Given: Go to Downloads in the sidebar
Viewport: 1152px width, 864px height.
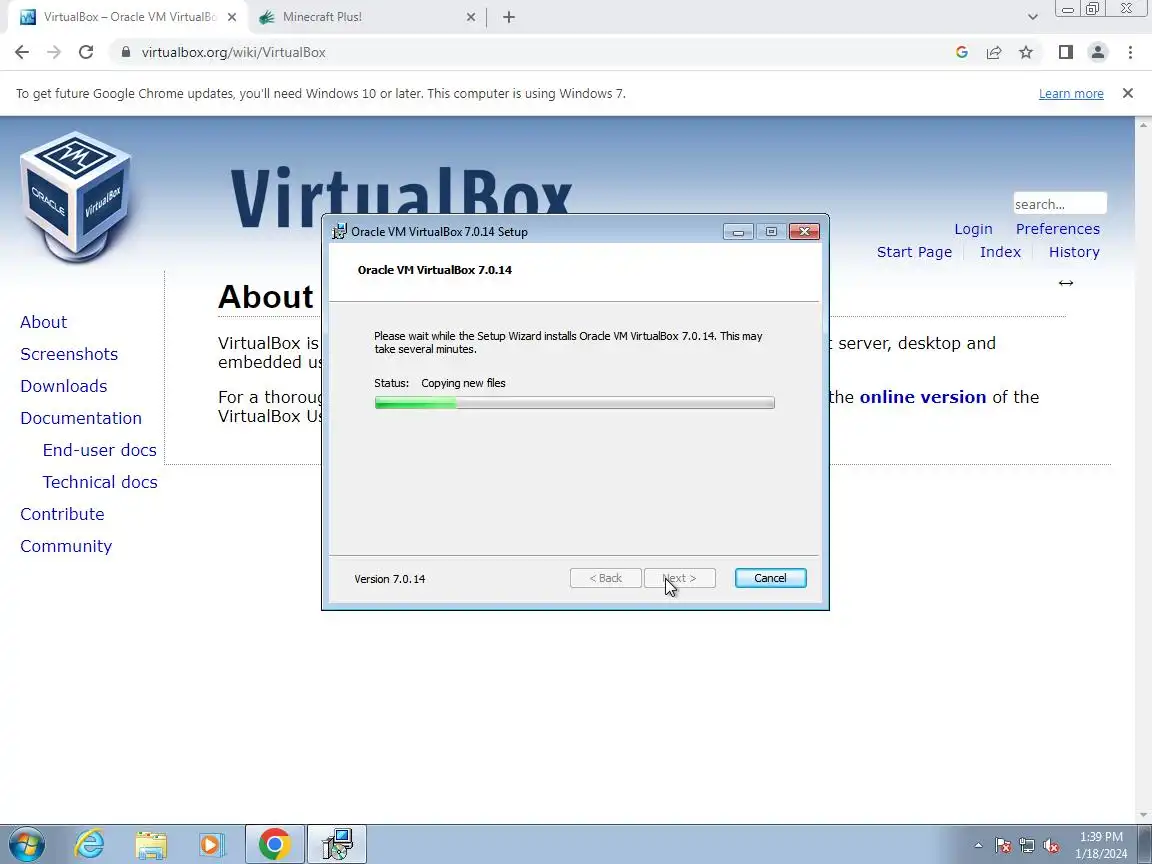Looking at the screenshot, I should coord(63,386).
